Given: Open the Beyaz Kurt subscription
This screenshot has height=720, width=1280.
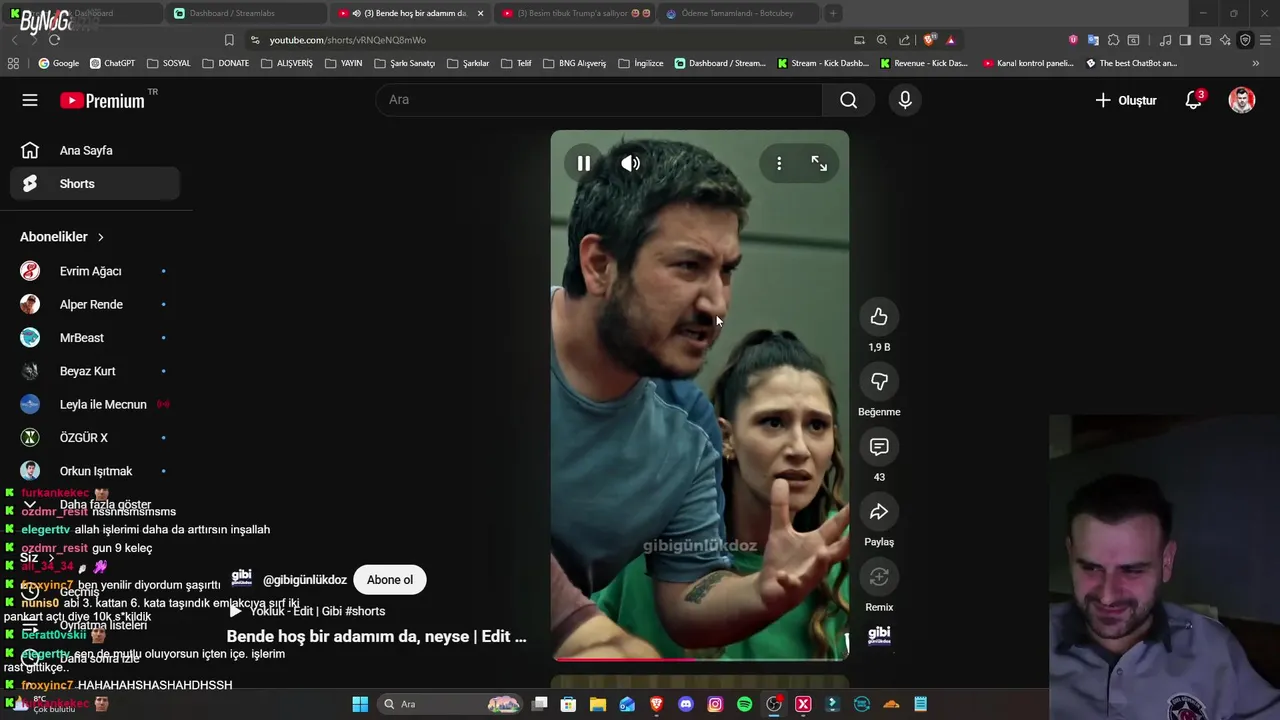Looking at the screenshot, I should [x=95, y=371].
